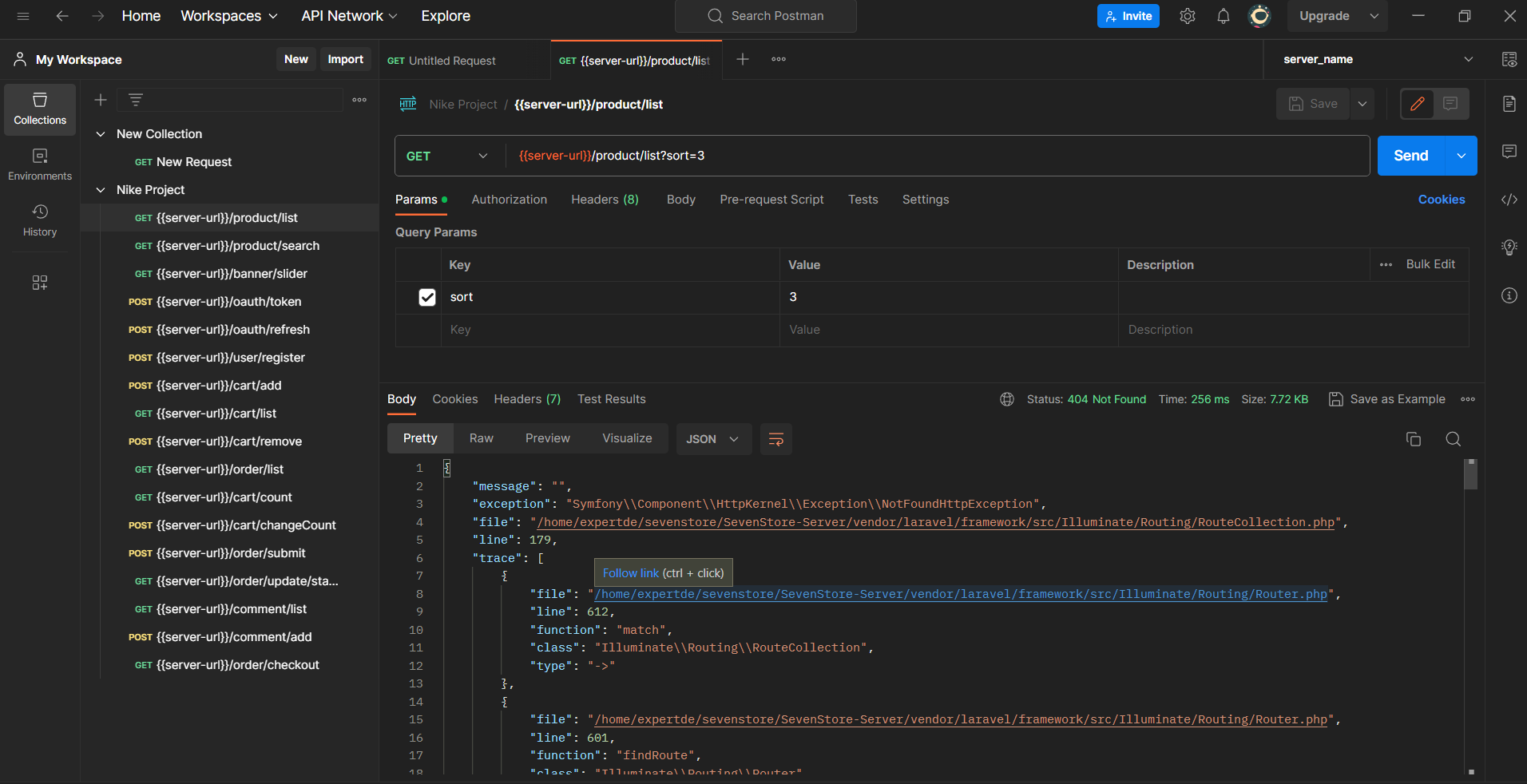Open the code snippet icon
The image size is (1527, 784).
point(1509,200)
